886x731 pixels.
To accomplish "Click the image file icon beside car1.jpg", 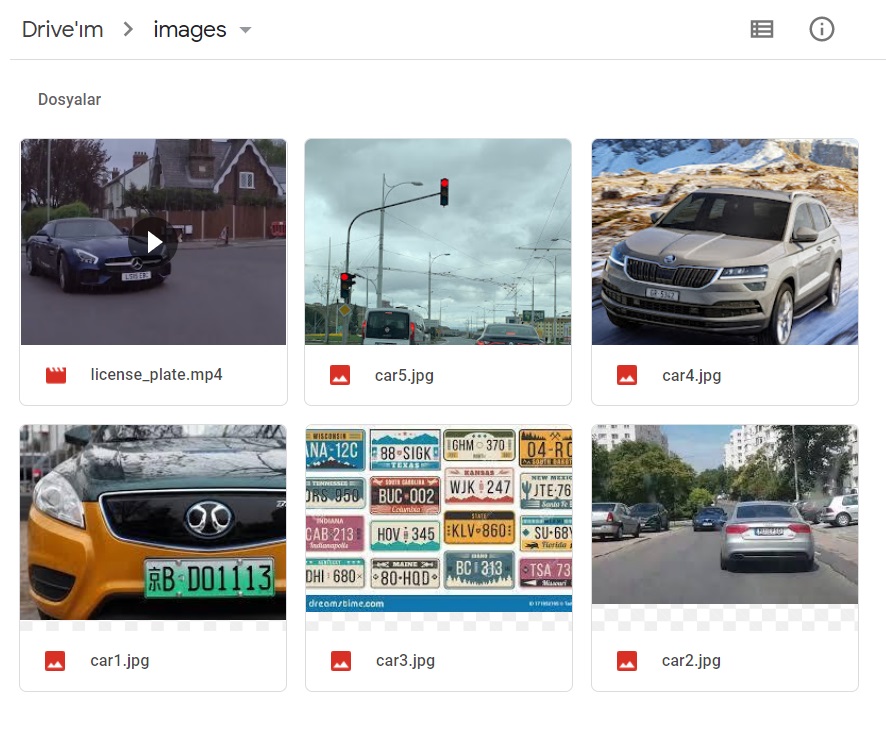I will 55,660.
